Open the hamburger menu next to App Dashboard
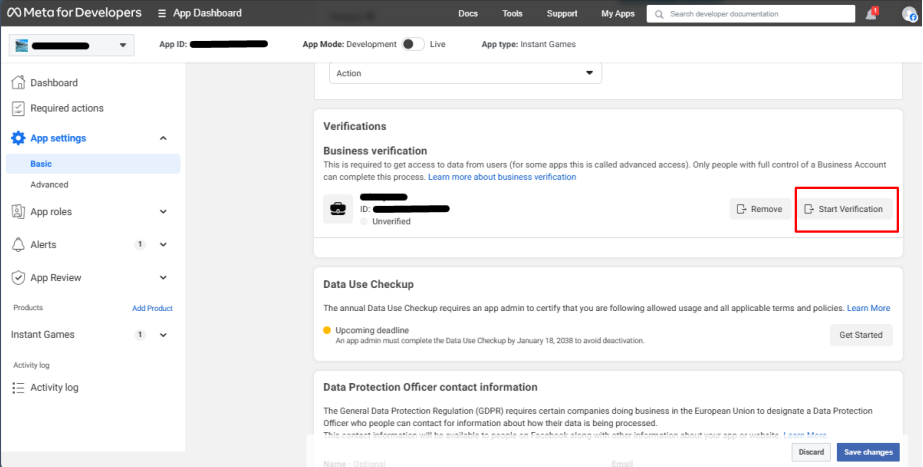The image size is (923, 467). coord(162,13)
